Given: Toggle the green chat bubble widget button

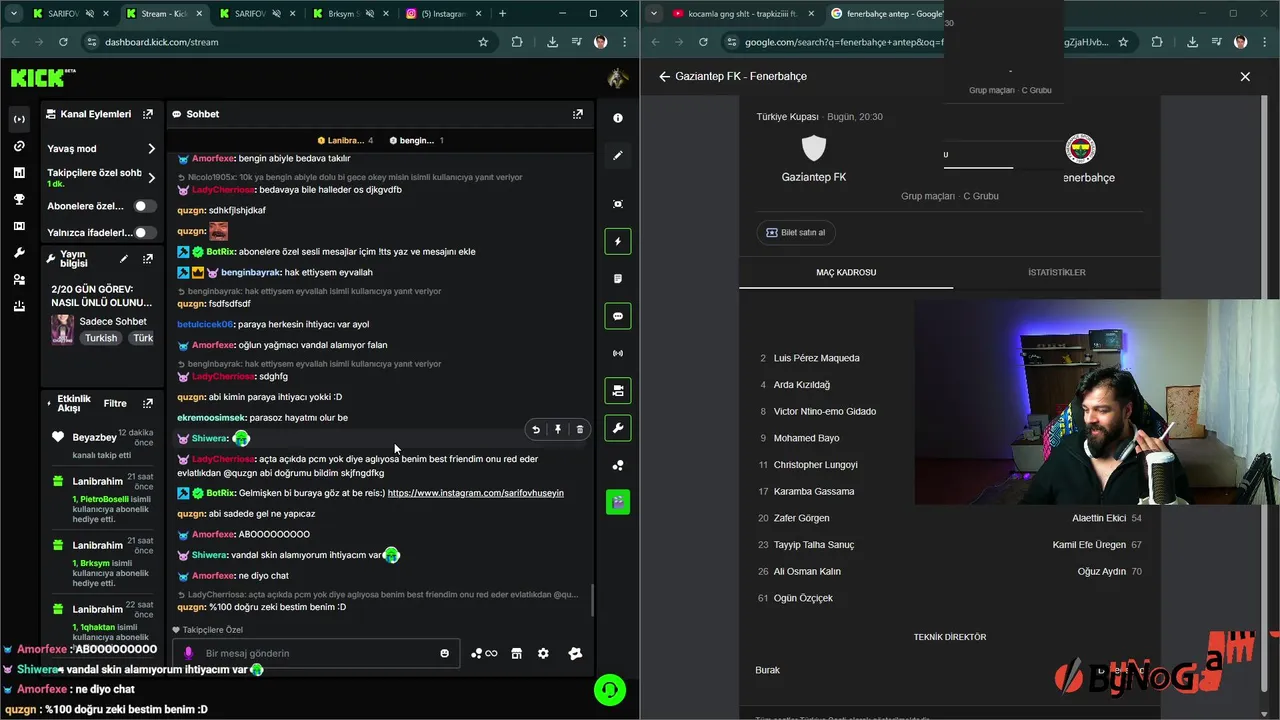Looking at the screenshot, I should point(618,316).
